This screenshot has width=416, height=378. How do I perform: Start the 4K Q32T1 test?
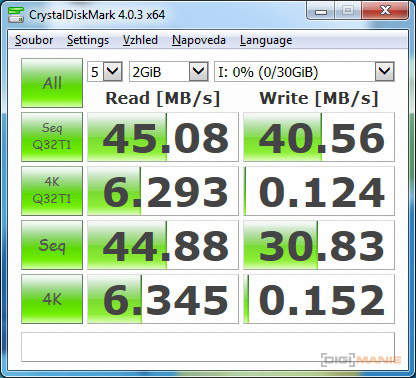pos(52,191)
